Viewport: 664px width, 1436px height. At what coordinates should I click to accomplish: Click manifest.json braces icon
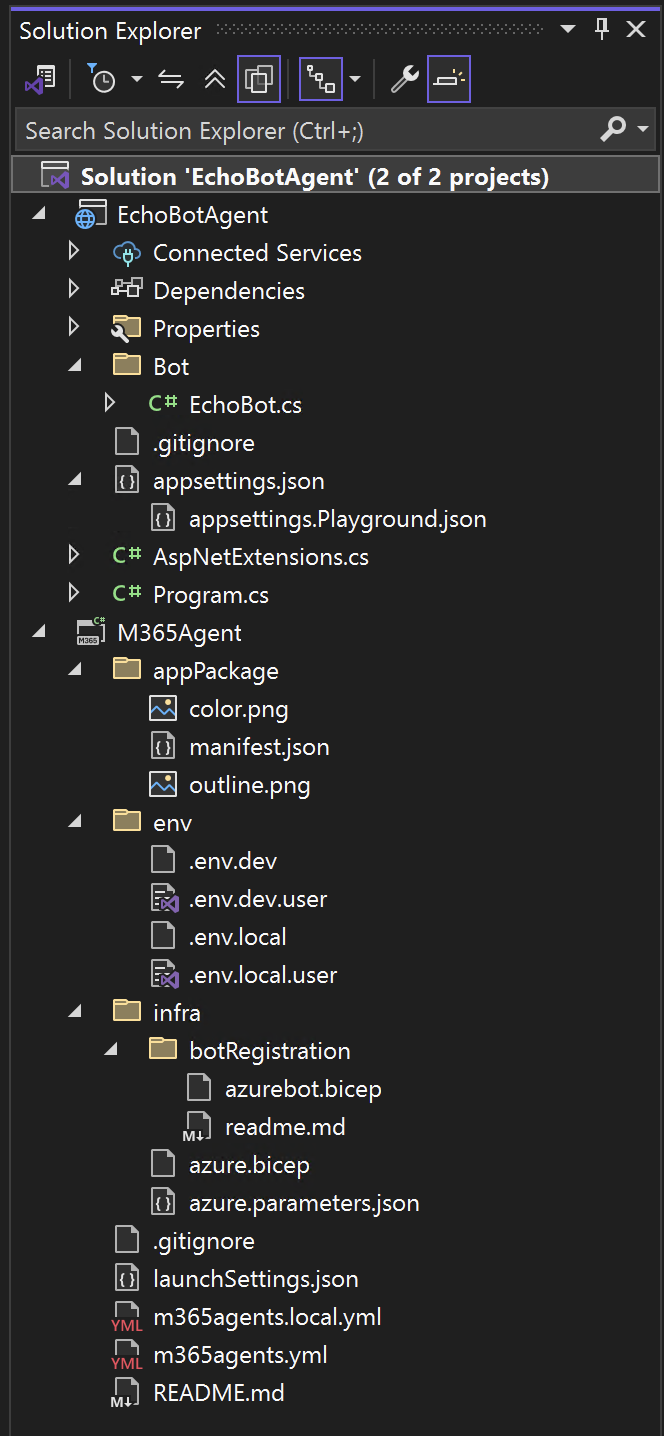point(163,746)
